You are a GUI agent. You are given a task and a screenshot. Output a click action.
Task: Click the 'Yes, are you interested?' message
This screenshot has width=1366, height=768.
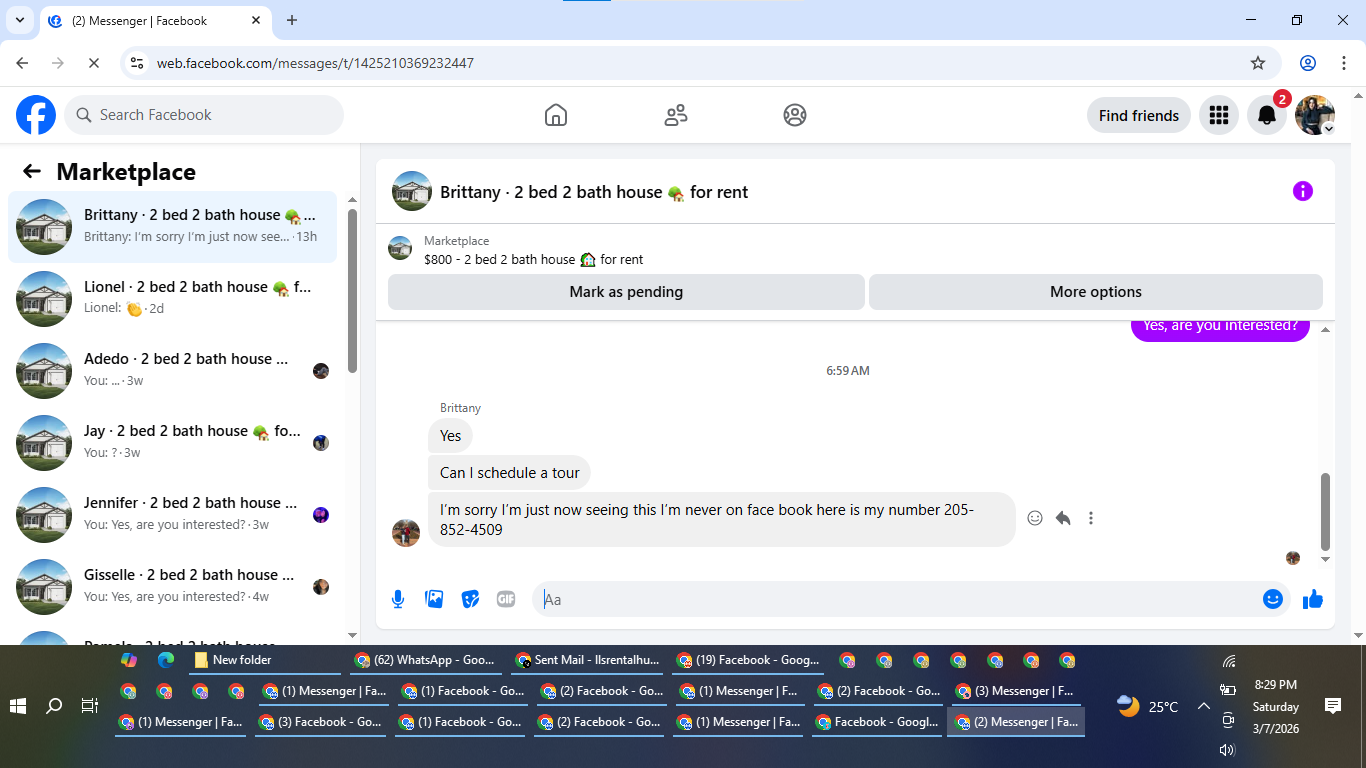[x=1220, y=326]
